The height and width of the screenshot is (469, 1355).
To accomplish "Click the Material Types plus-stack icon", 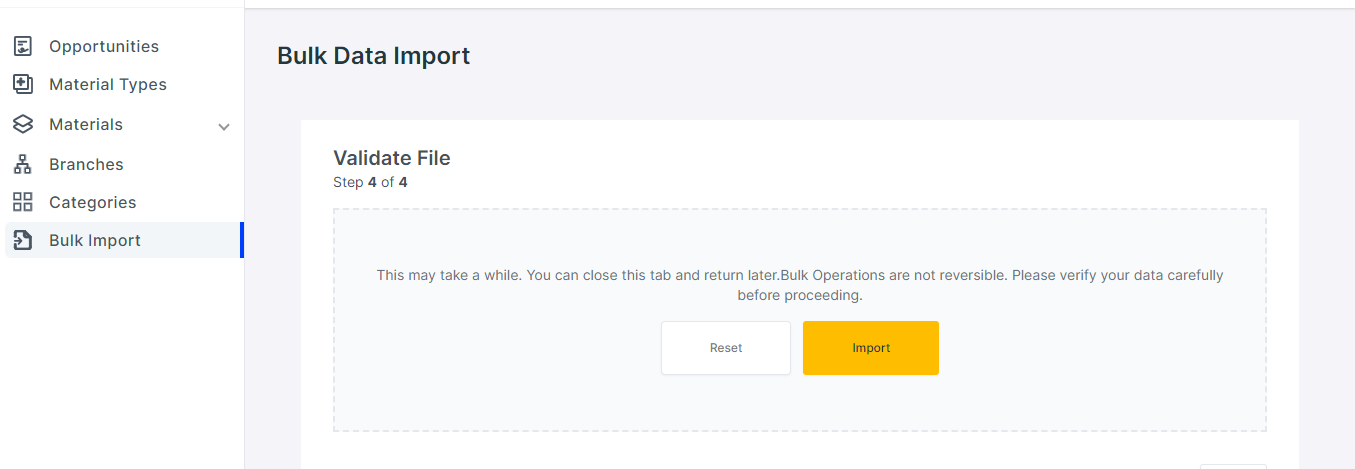I will point(22,84).
